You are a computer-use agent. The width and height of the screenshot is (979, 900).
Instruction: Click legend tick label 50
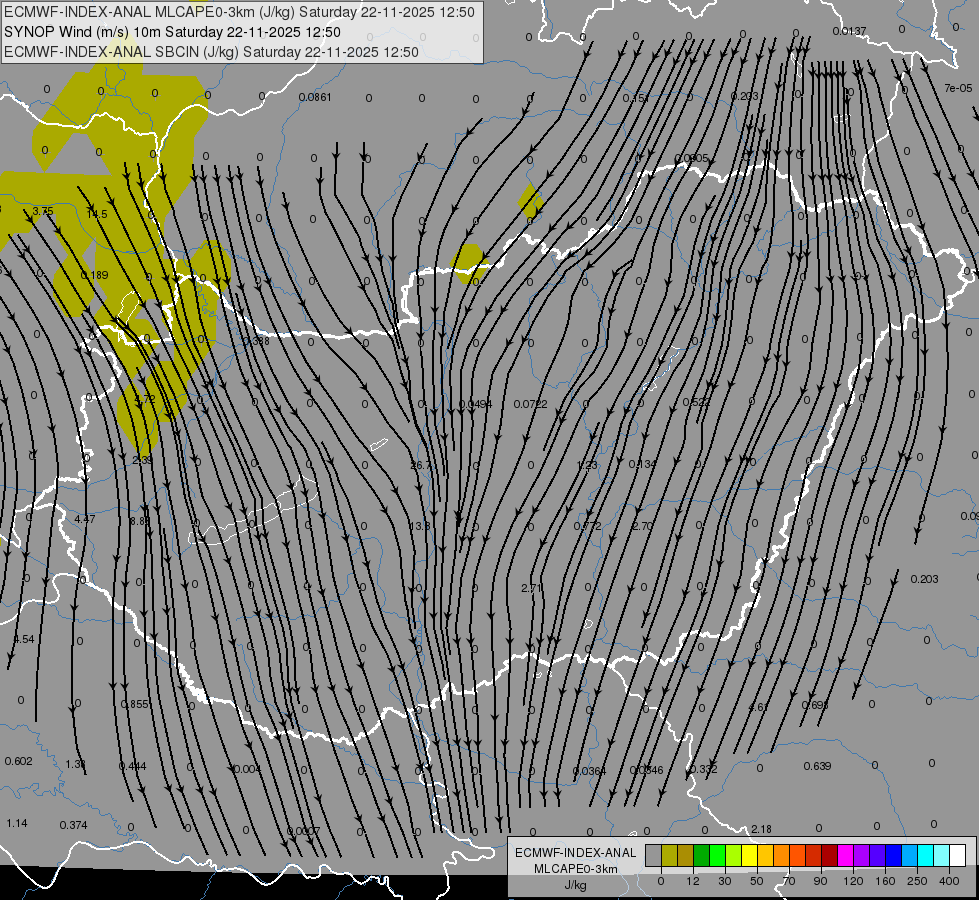tap(756, 881)
